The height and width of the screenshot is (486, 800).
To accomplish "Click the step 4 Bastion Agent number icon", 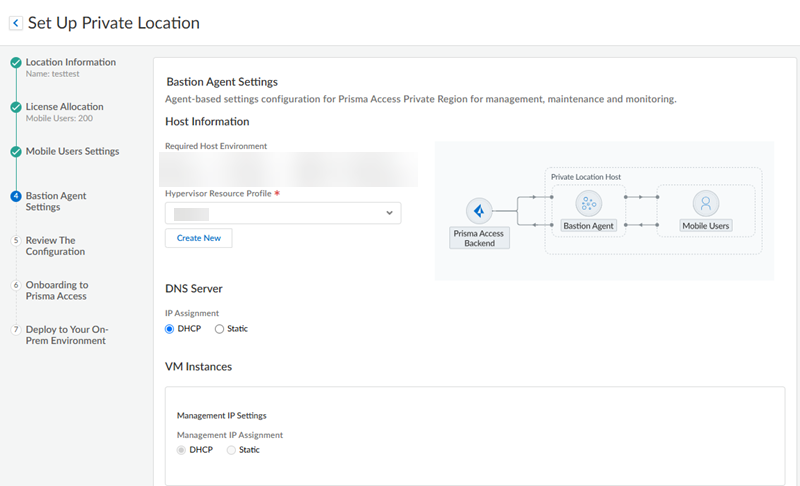I will pyautogui.click(x=16, y=196).
